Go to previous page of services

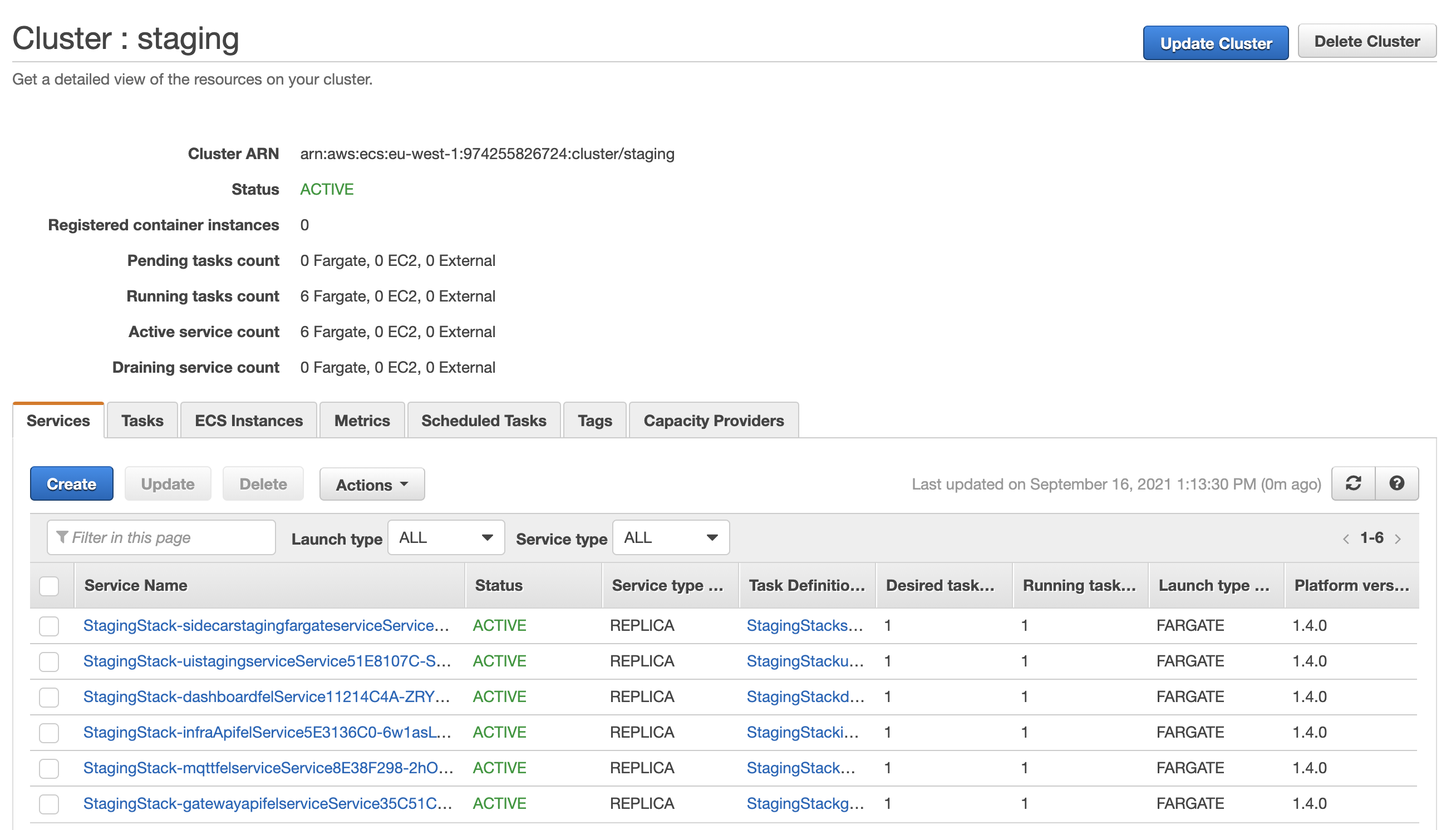tap(1346, 538)
